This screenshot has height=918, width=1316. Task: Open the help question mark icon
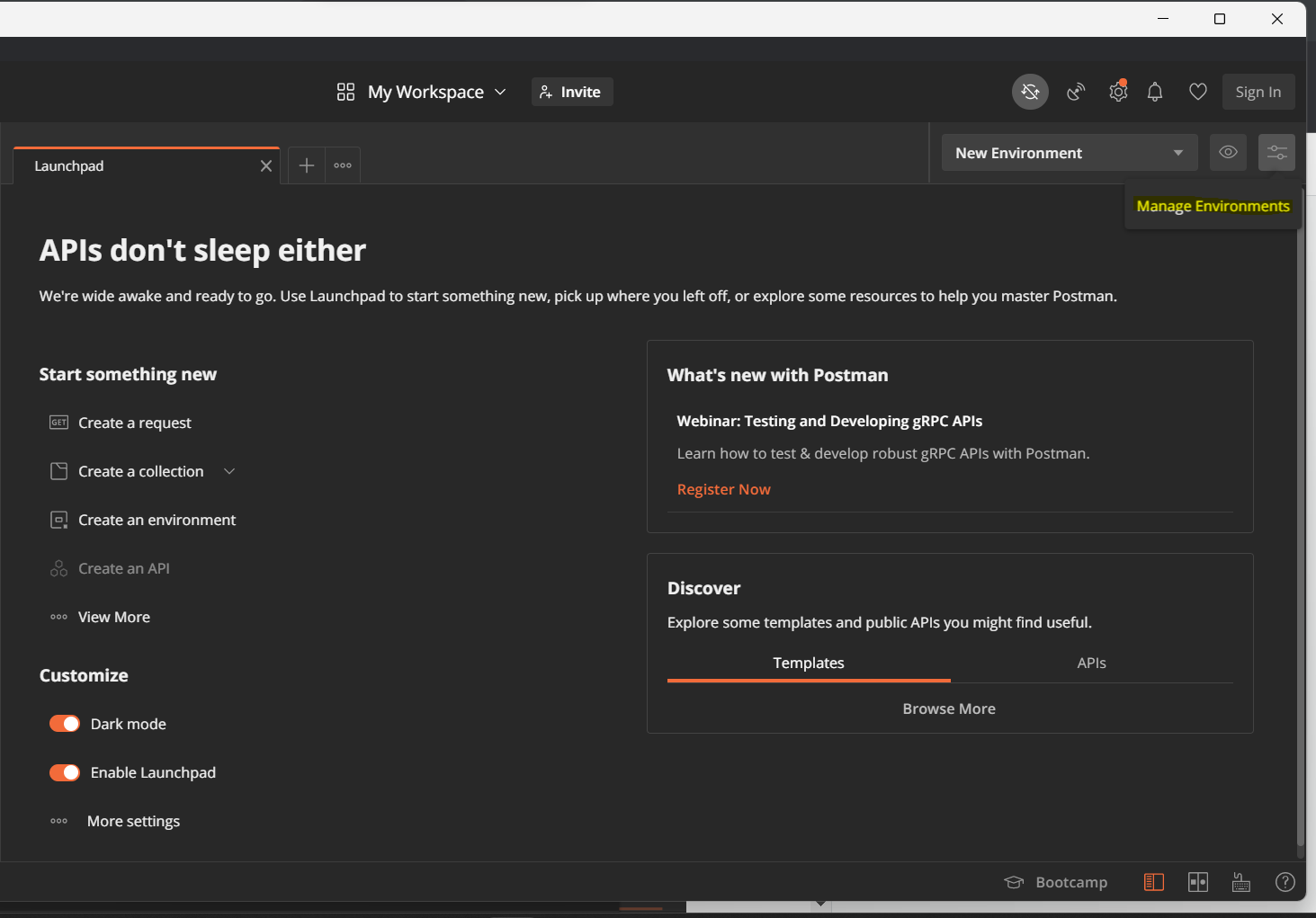pos(1285,882)
